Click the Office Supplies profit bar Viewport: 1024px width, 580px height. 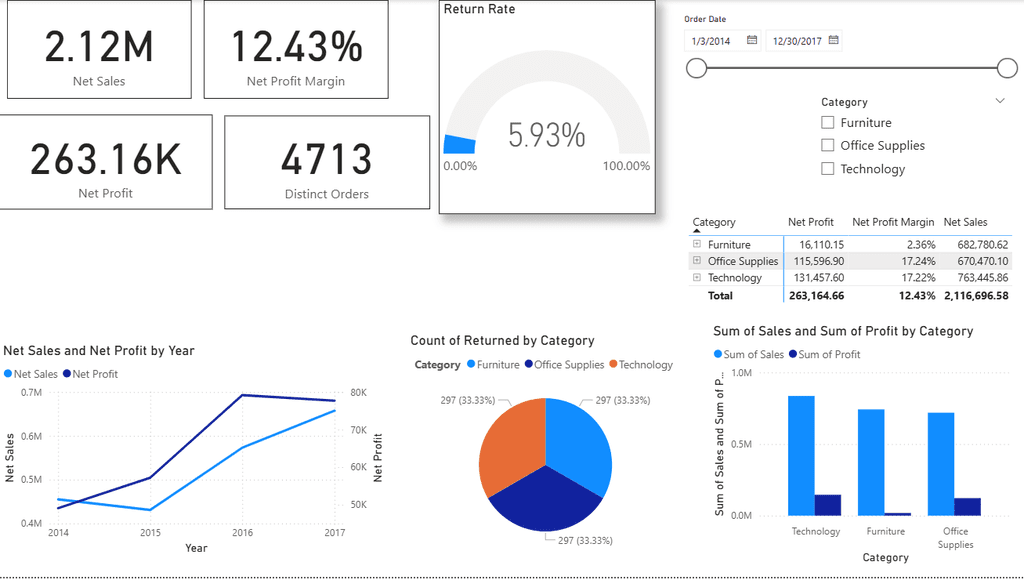click(967, 507)
